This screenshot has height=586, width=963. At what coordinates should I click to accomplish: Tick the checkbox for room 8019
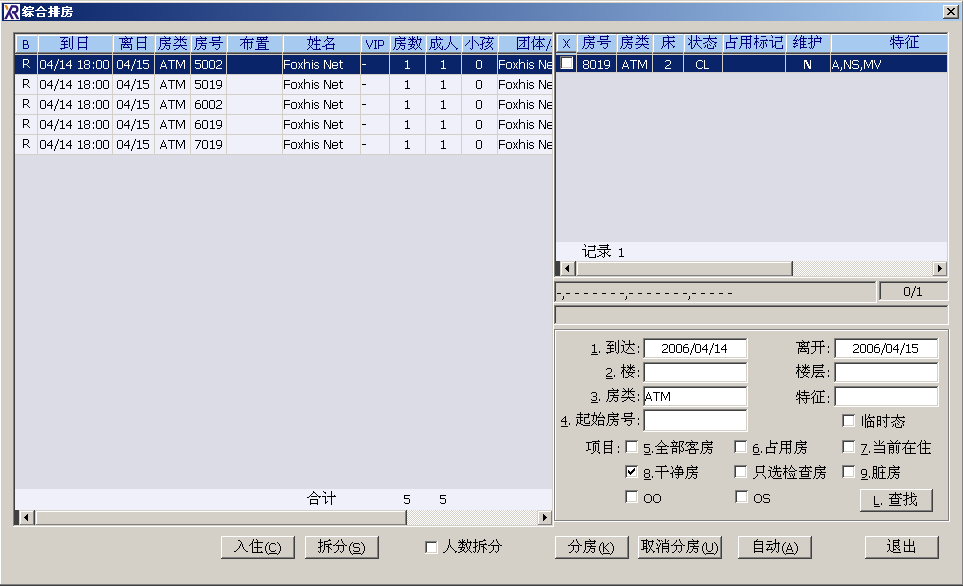tap(567, 64)
